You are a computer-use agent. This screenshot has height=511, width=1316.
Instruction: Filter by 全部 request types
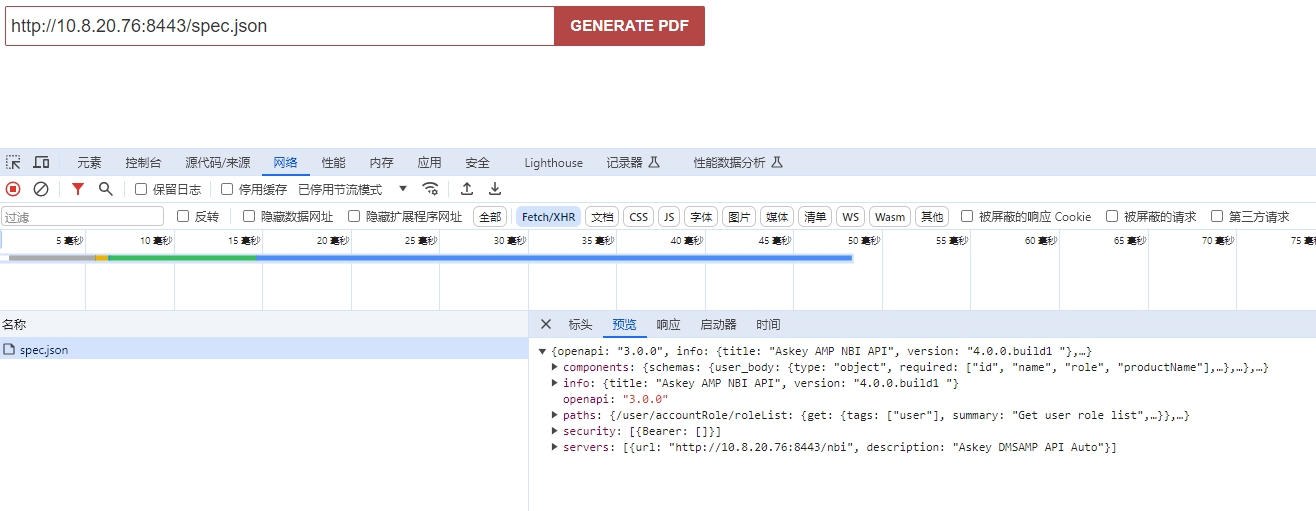tap(489, 216)
